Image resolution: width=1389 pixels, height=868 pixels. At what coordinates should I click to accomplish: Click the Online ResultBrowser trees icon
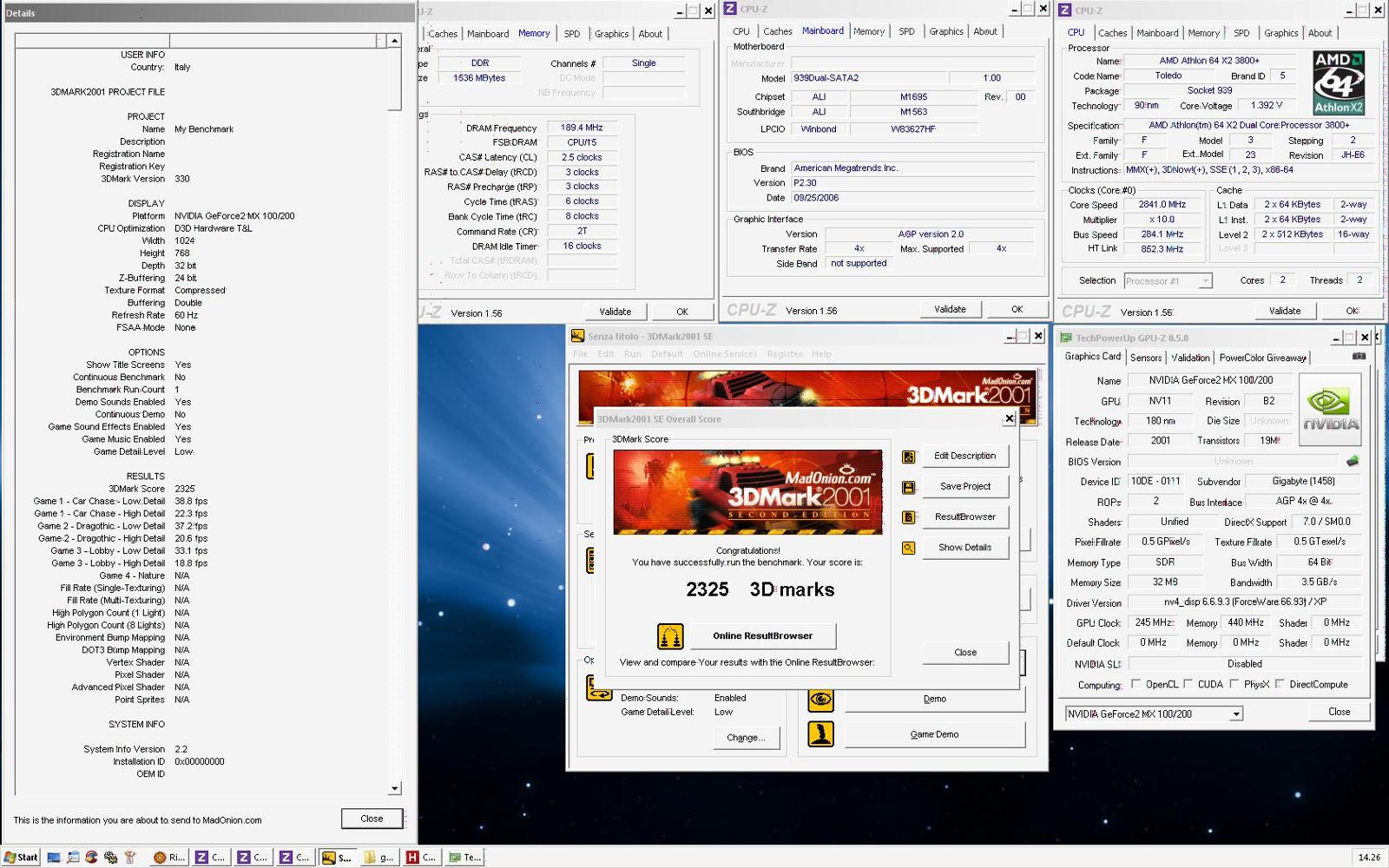click(670, 636)
